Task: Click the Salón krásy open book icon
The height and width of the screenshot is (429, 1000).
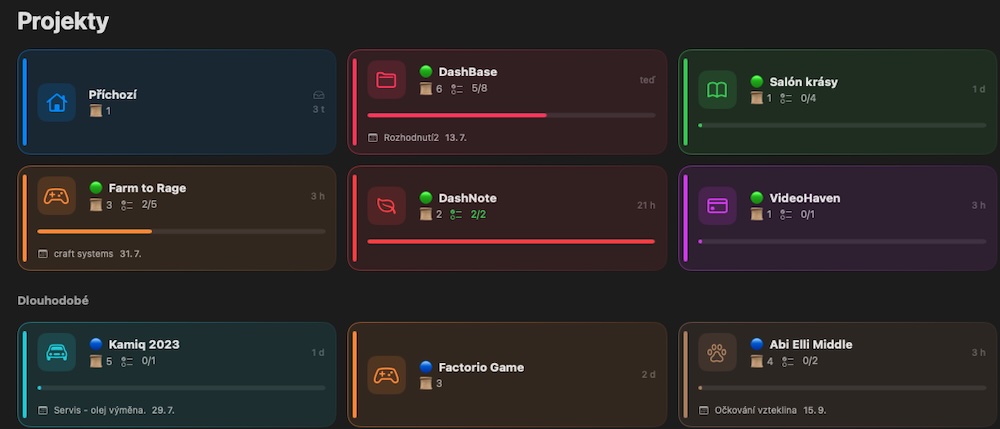Action: tap(717, 90)
